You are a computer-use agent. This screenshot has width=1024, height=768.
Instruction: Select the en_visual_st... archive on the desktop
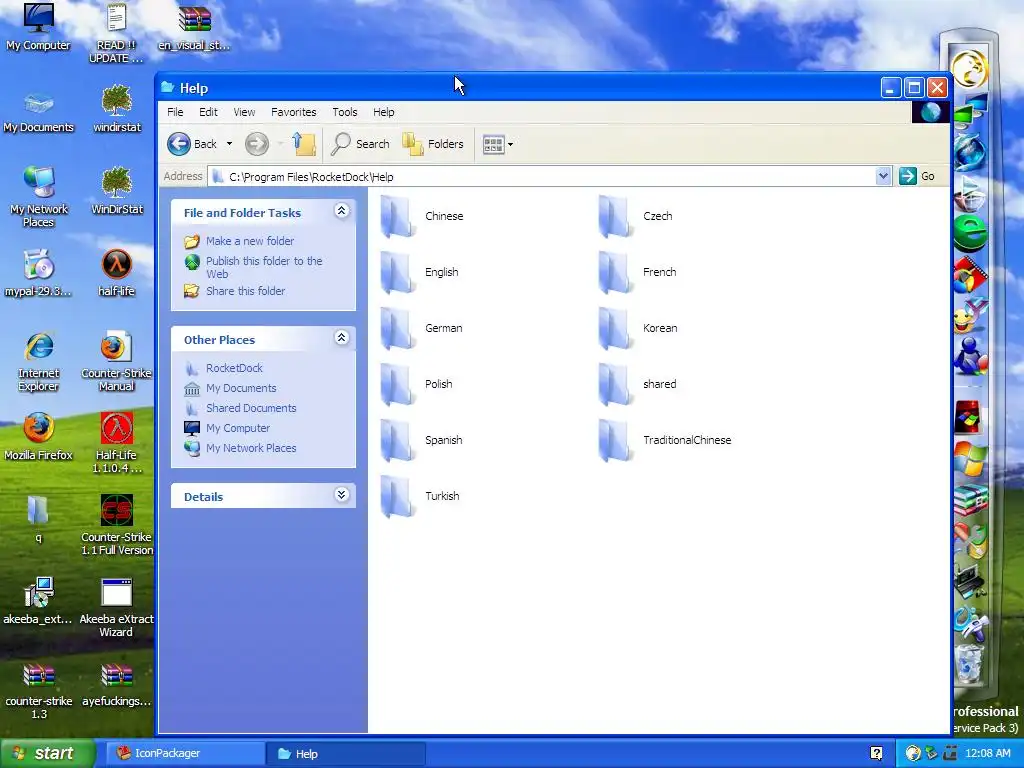[x=194, y=26]
